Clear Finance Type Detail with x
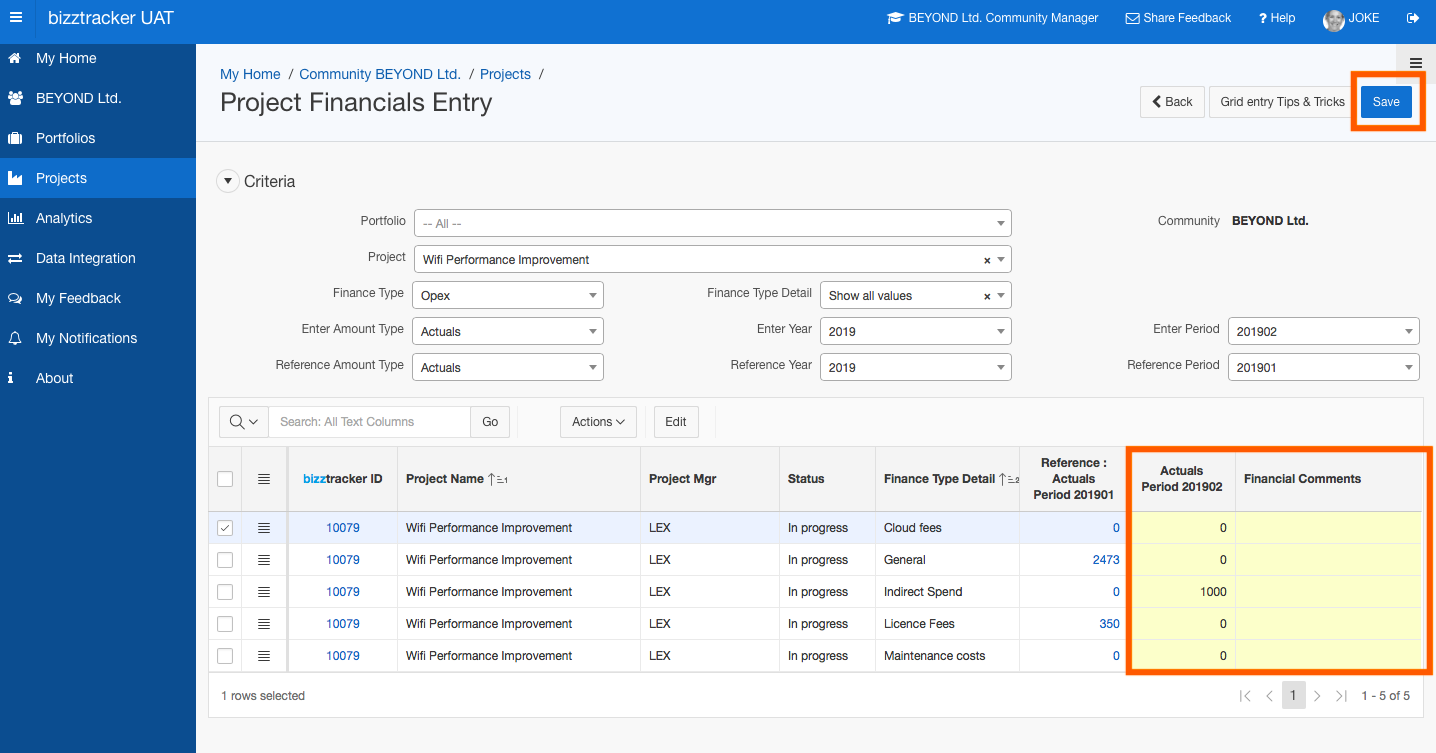The width and height of the screenshot is (1436, 753). tap(987, 296)
